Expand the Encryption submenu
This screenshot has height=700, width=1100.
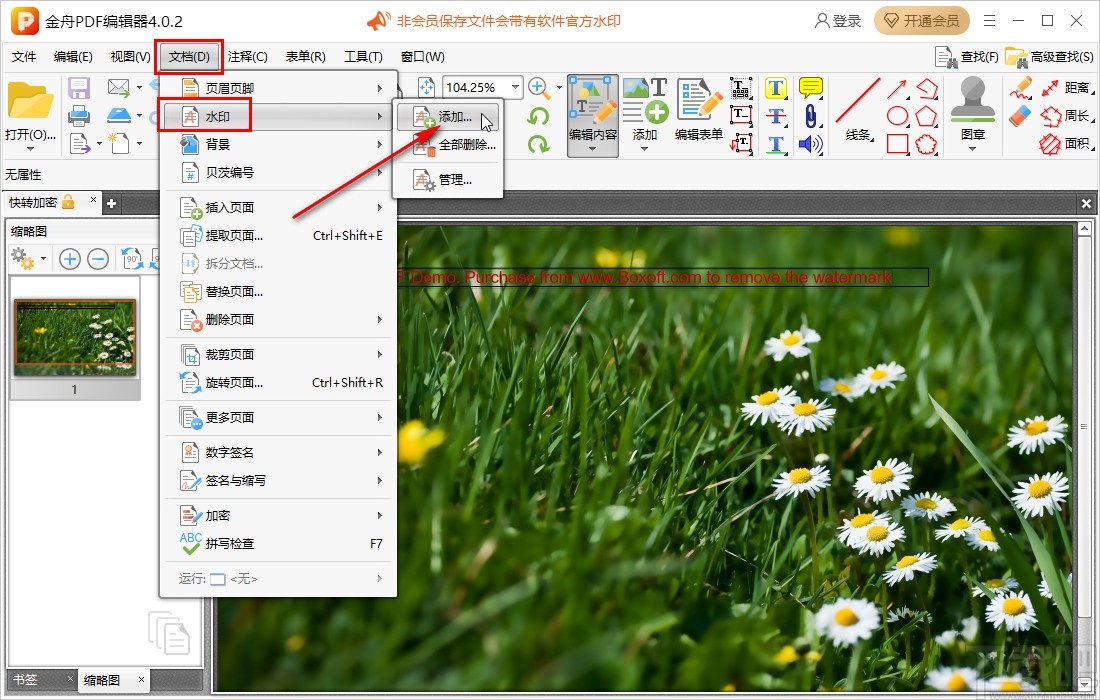[281, 516]
